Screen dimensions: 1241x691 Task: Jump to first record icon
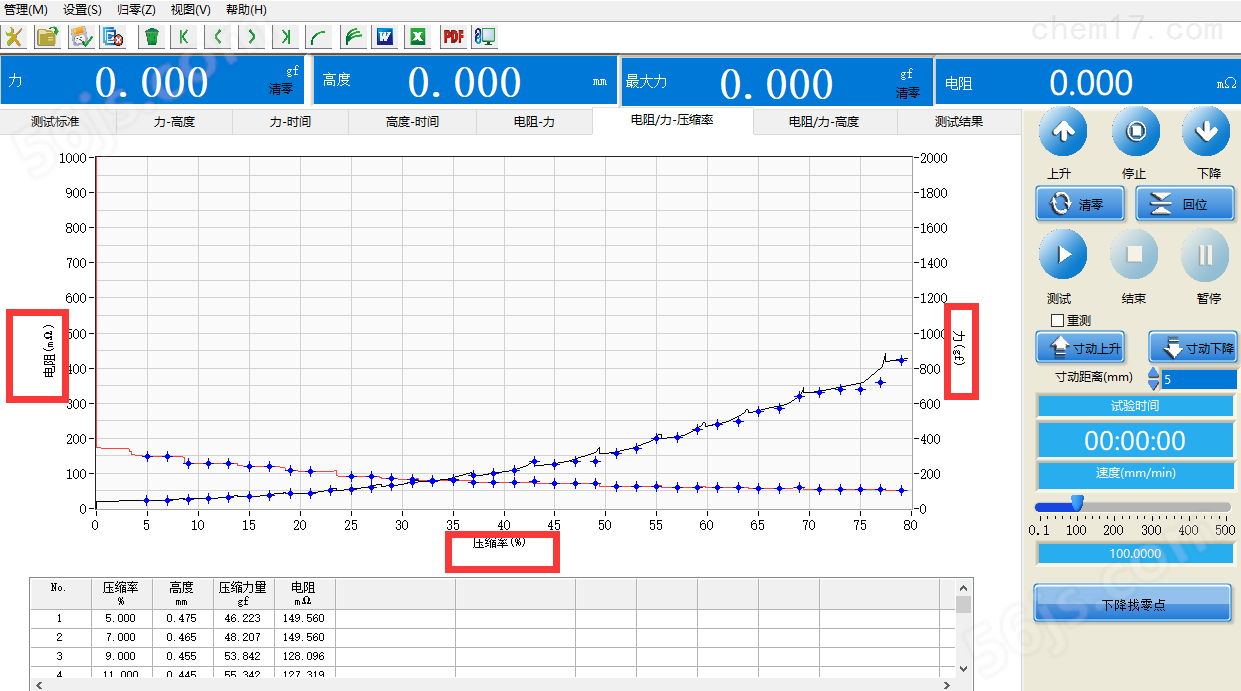tap(184, 37)
